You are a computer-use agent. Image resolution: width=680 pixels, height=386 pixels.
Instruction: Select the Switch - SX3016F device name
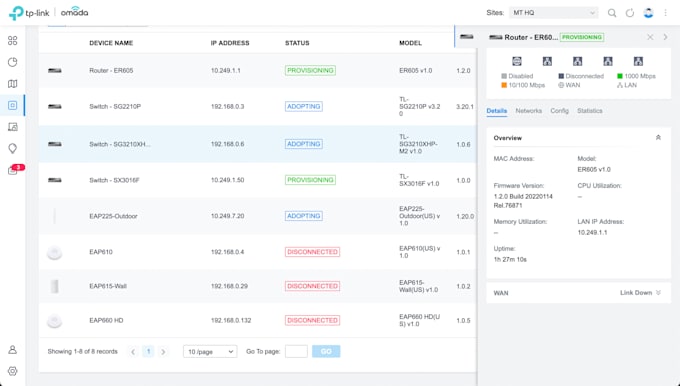click(114, 180)
